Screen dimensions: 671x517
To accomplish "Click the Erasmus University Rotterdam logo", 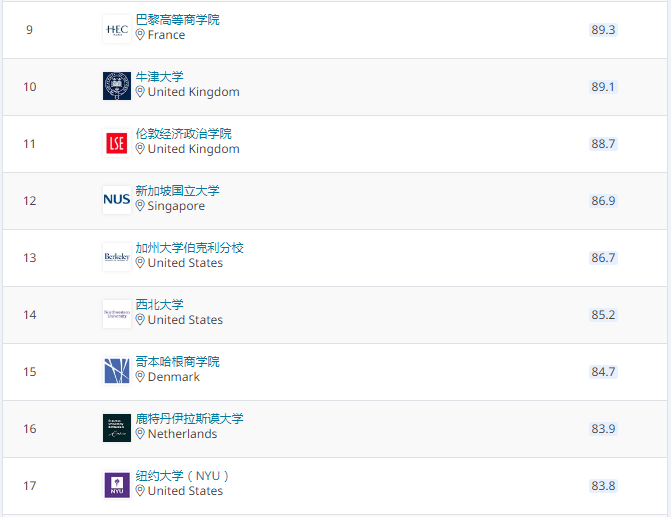I will [117, 428].
